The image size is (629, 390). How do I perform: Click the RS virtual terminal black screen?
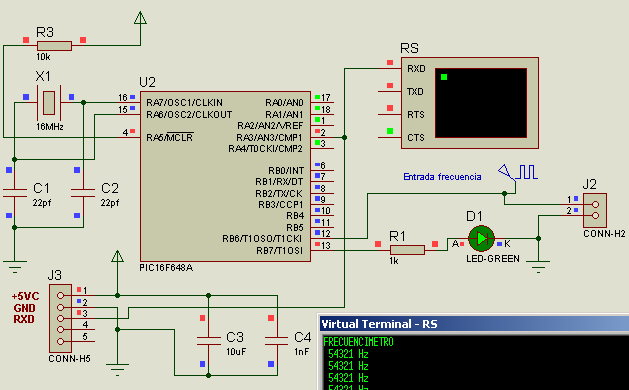(x=481, y=103)
